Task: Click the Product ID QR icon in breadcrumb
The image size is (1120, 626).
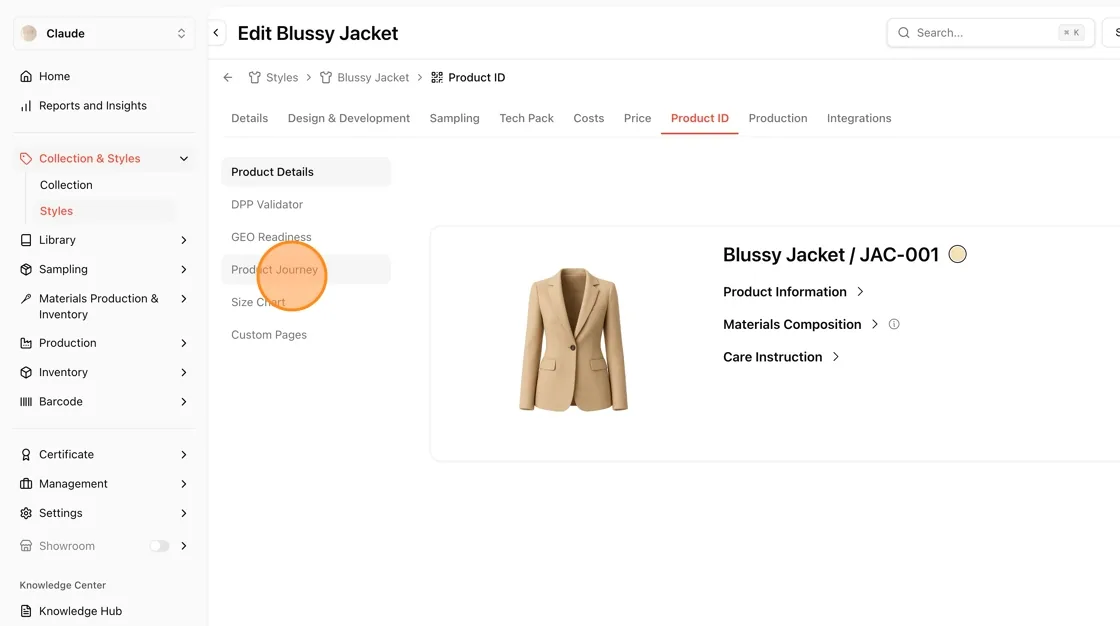Action: (x=437, y=77)
